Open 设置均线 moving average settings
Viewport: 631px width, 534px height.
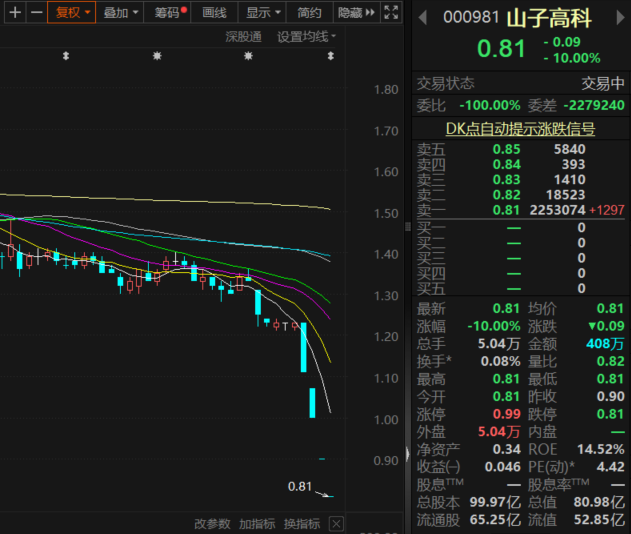tap(306, 37)
